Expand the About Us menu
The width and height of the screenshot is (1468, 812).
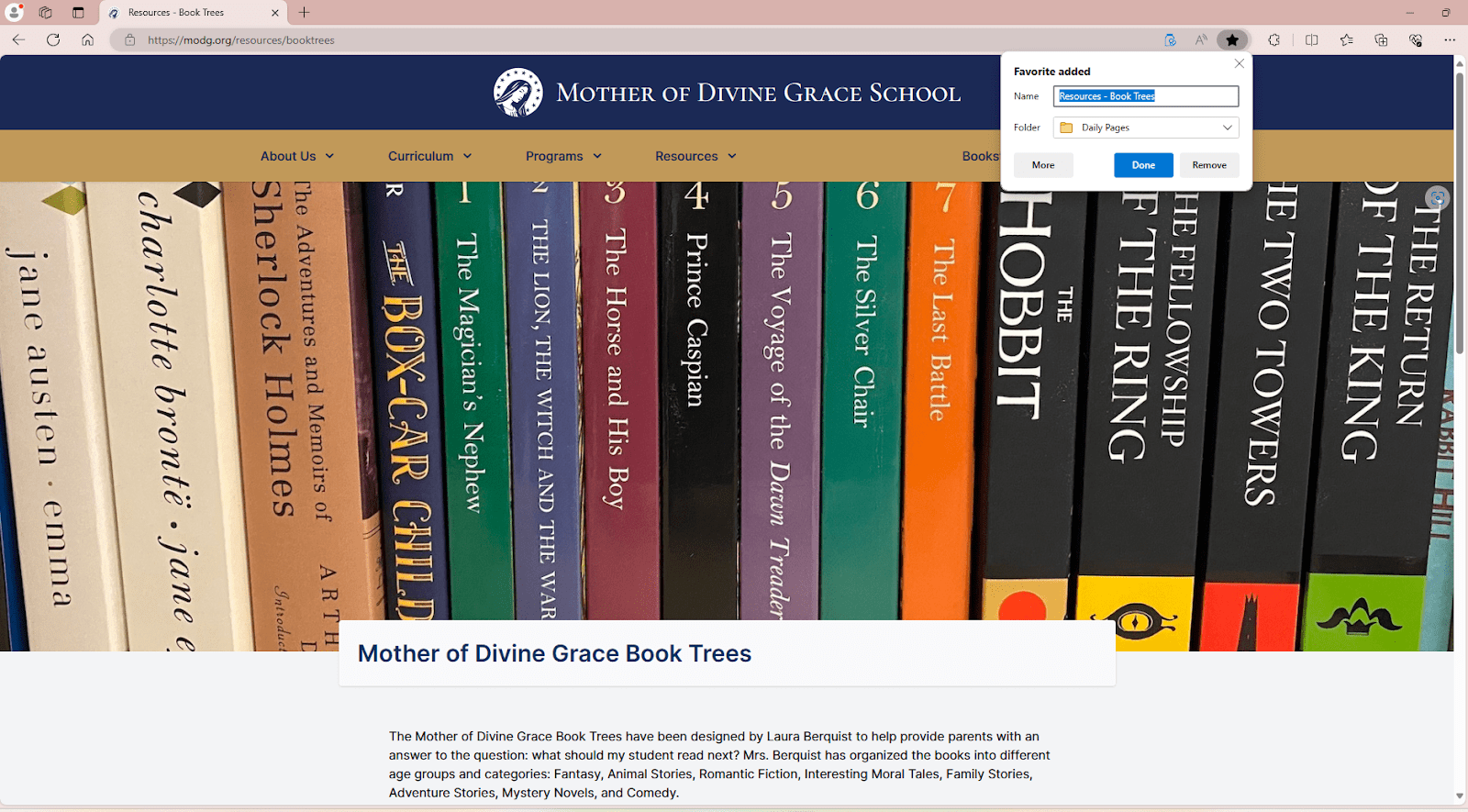pos(297,156)
